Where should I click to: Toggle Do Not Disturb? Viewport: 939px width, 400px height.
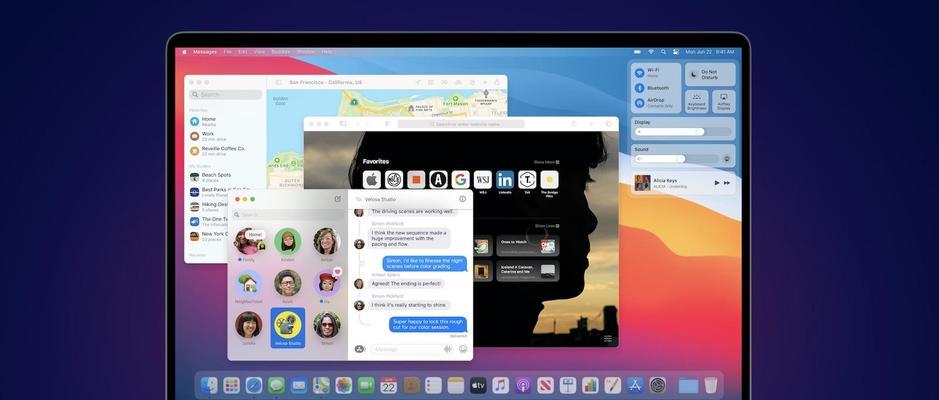tap(710, 74)
